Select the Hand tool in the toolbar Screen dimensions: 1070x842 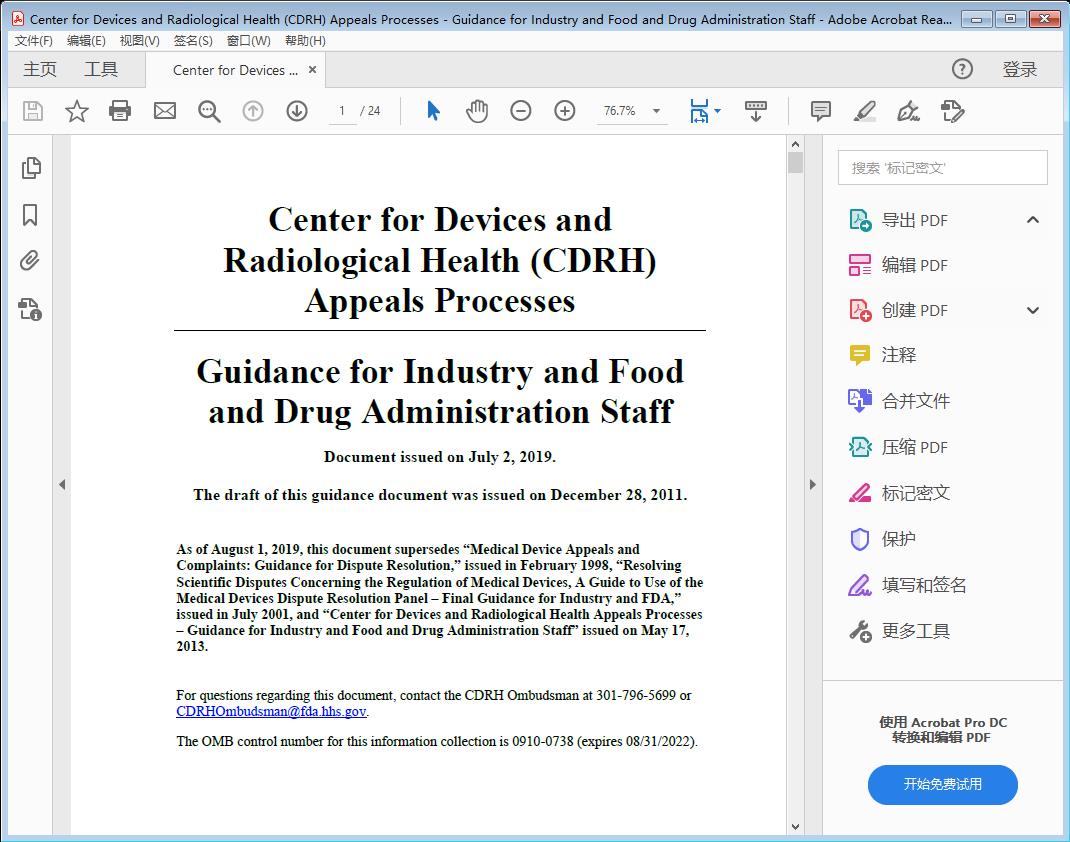[x=477, y=111]
